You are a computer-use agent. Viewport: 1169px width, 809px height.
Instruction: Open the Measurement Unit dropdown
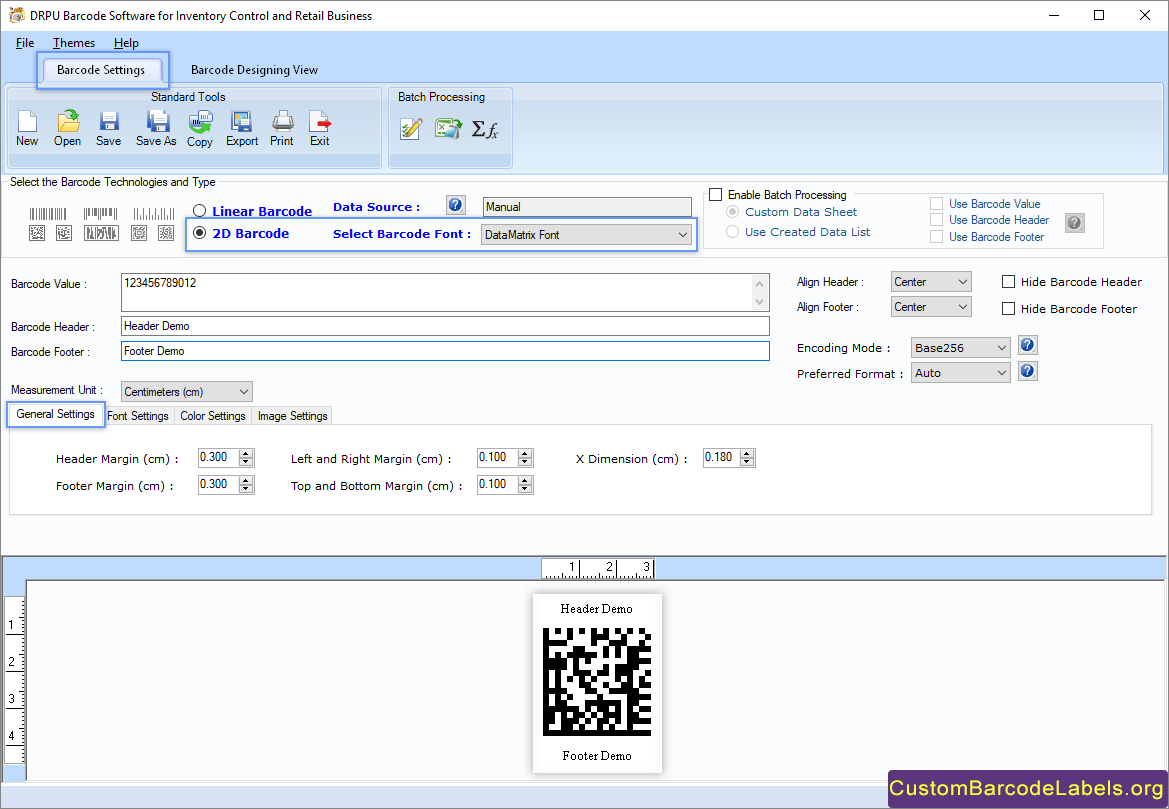(187, 391)
